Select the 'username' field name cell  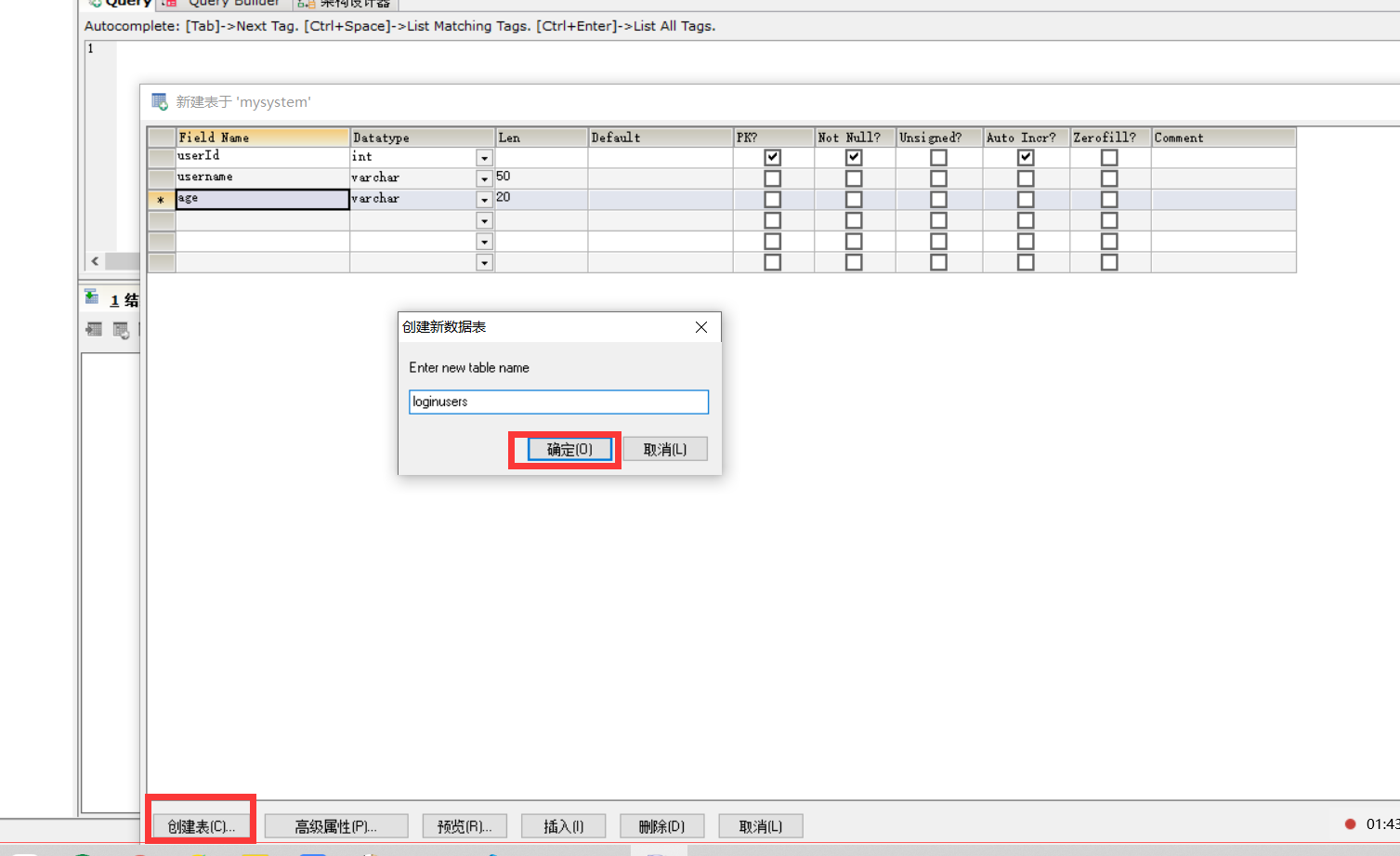click(263, 178)
